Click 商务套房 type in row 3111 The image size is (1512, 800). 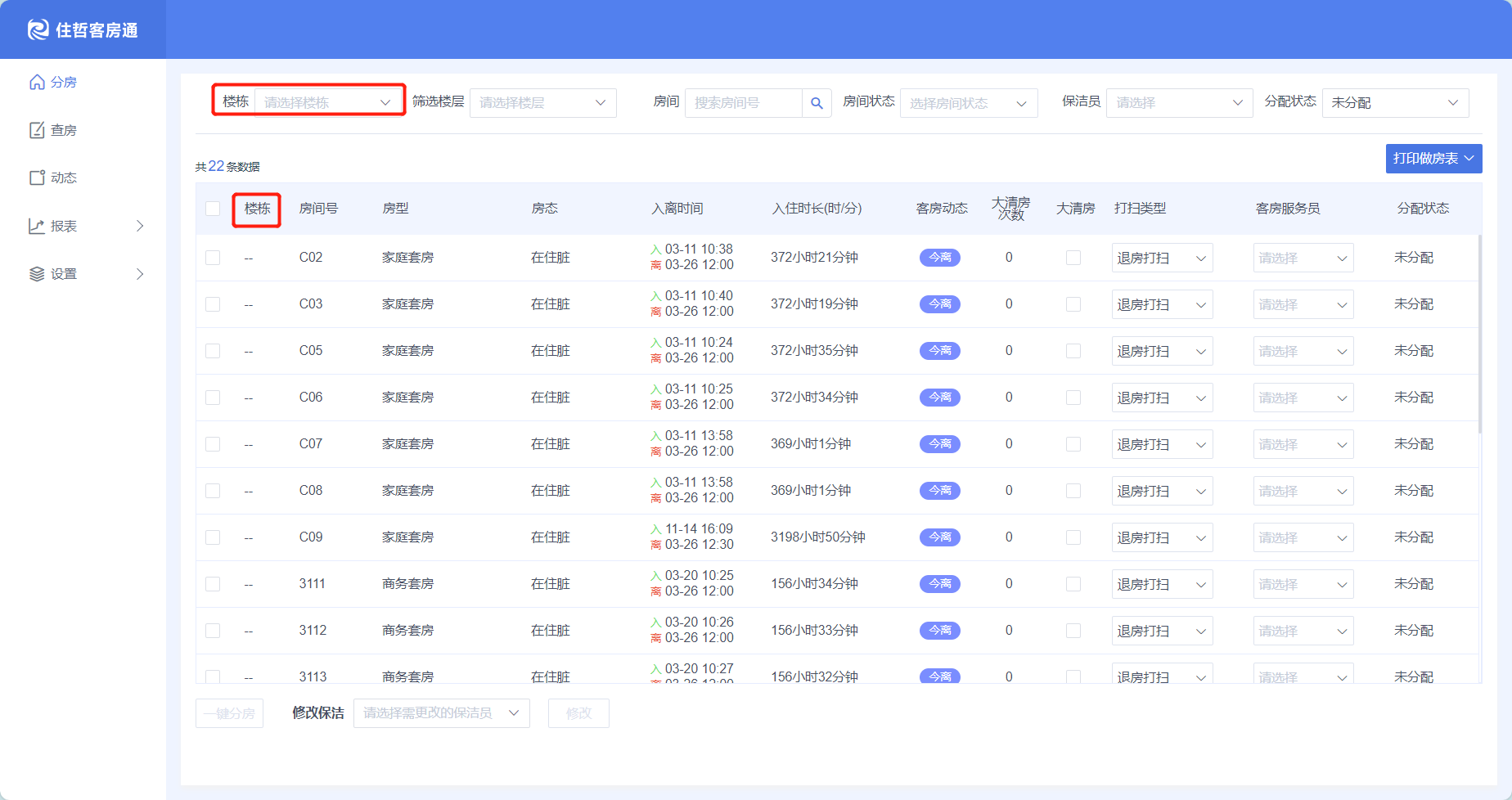pyautogui.click(x=407, y=584)
